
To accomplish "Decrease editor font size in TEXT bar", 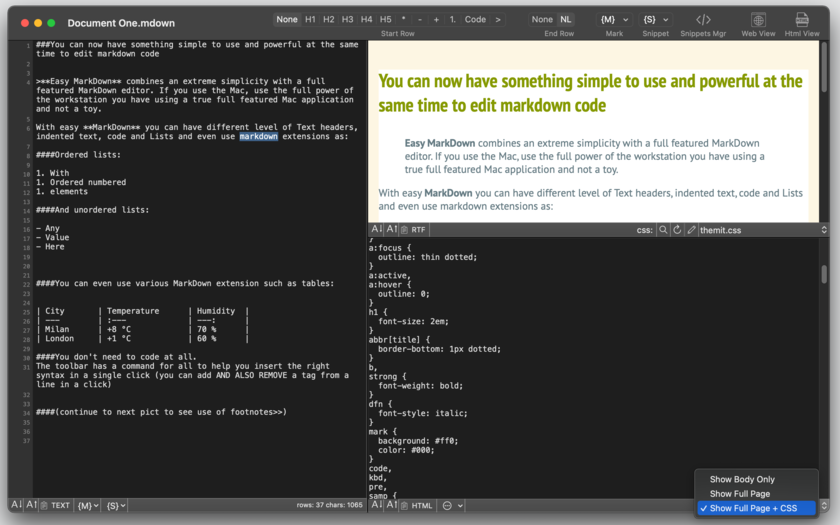I will 17,505.
